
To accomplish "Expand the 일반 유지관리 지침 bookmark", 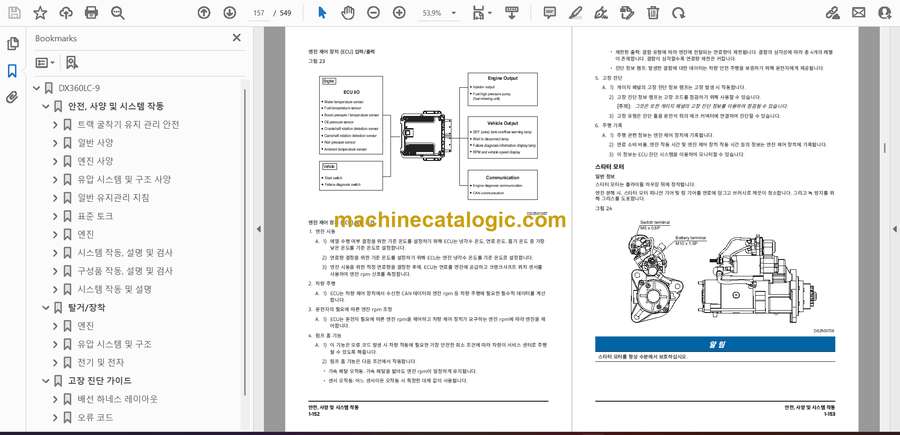I will click(x=55, y=198).
